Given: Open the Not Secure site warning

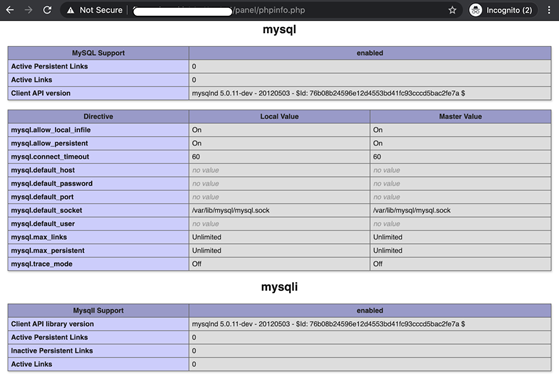Looking at the screenshot, I should click(95, 10).
